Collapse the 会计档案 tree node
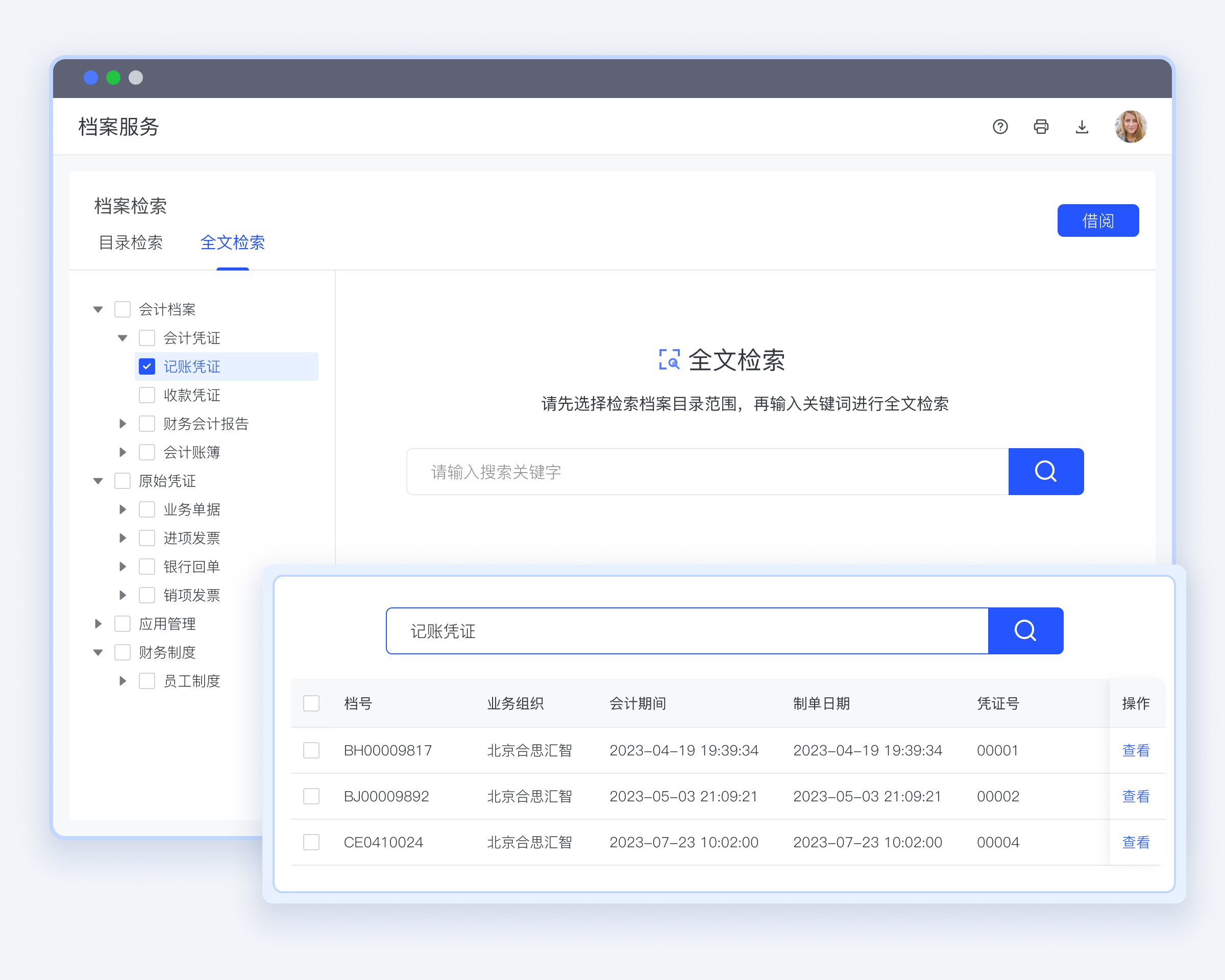 point(99,310)
